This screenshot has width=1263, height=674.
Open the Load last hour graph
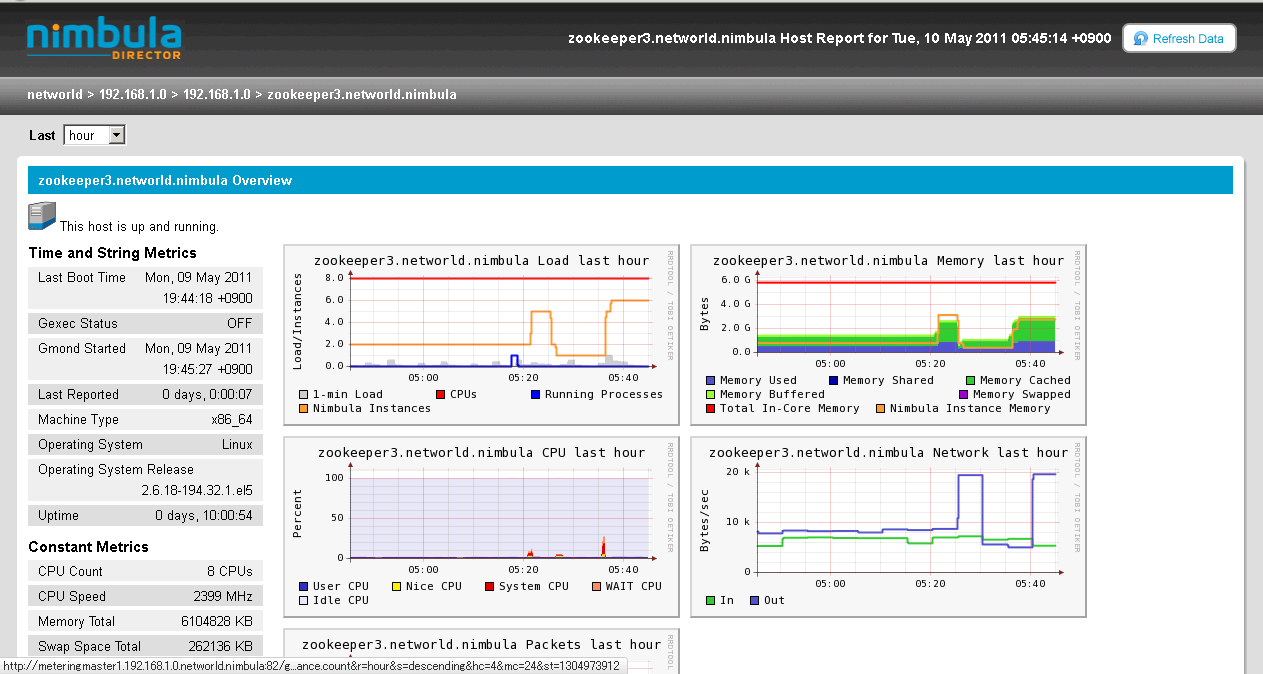click(482, 335)
